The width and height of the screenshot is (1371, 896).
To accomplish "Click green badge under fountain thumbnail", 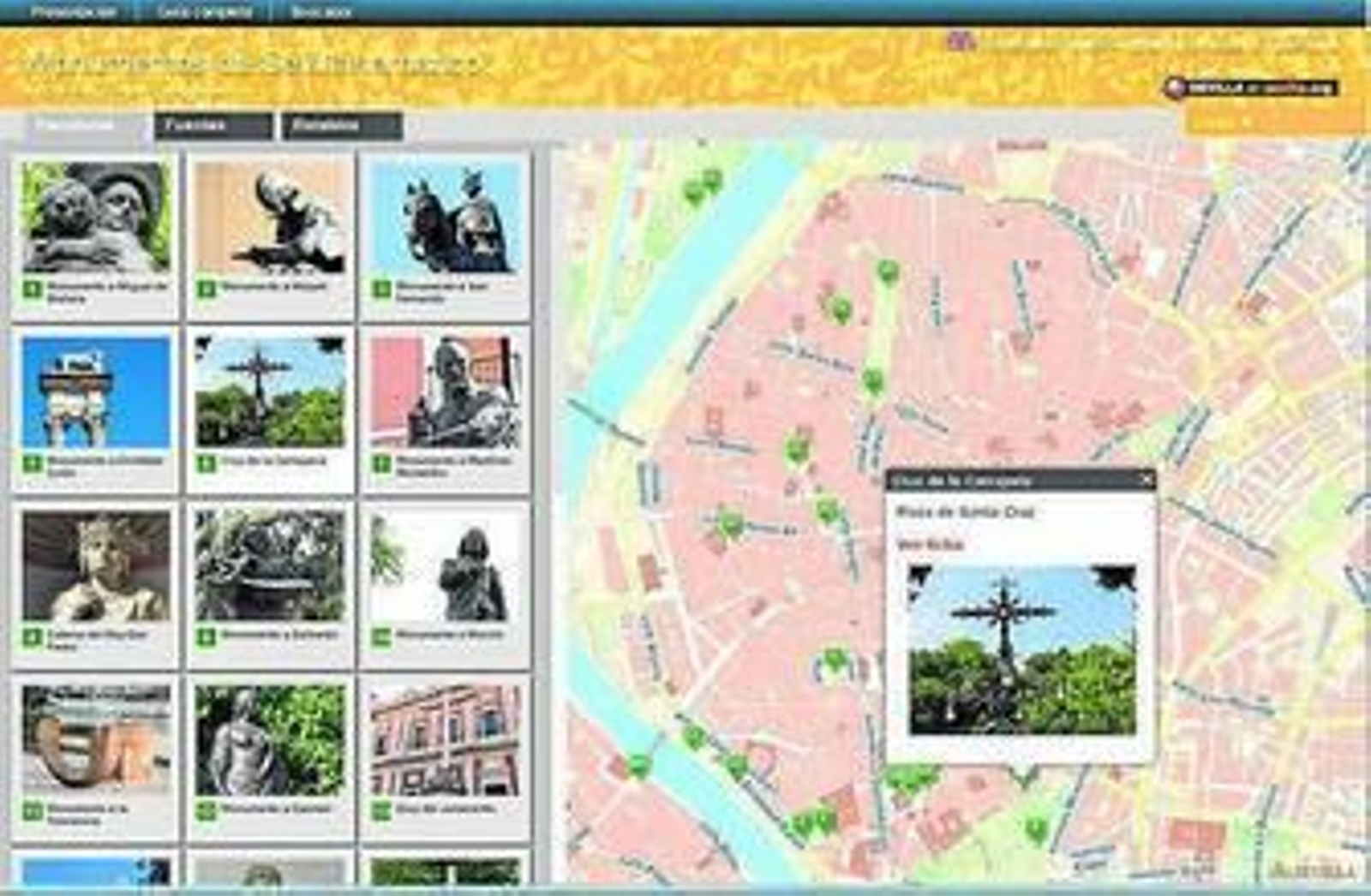I will pyautogui.click(x=206, y=637).
